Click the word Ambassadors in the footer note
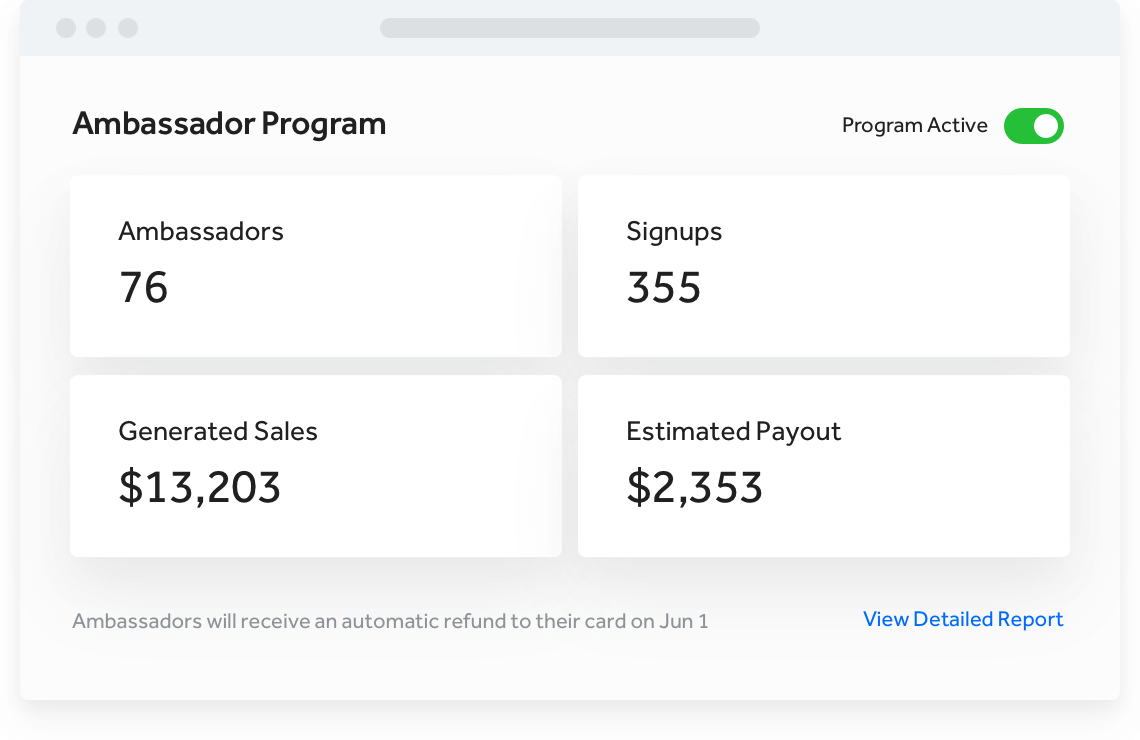The height and width of the screenshot is (740, 1140). pos(137,621)
